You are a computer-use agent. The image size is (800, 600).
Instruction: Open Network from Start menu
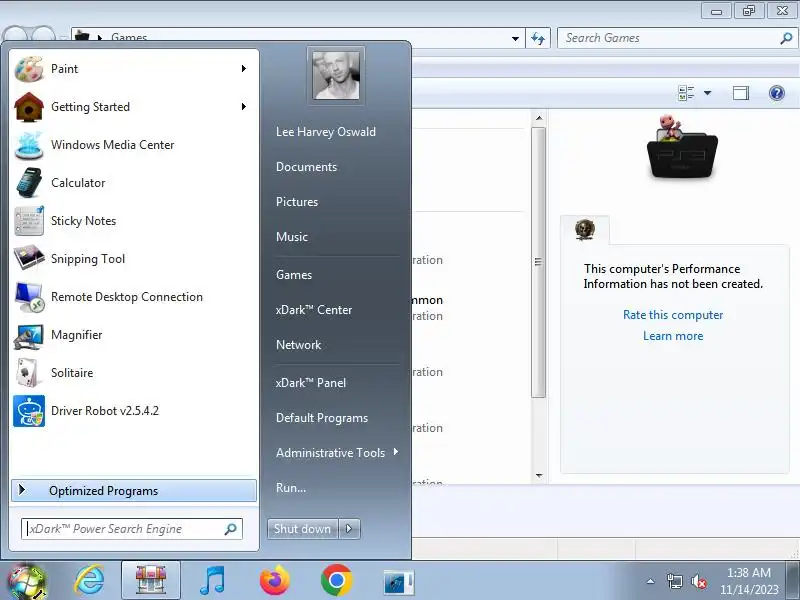(298, 345)
